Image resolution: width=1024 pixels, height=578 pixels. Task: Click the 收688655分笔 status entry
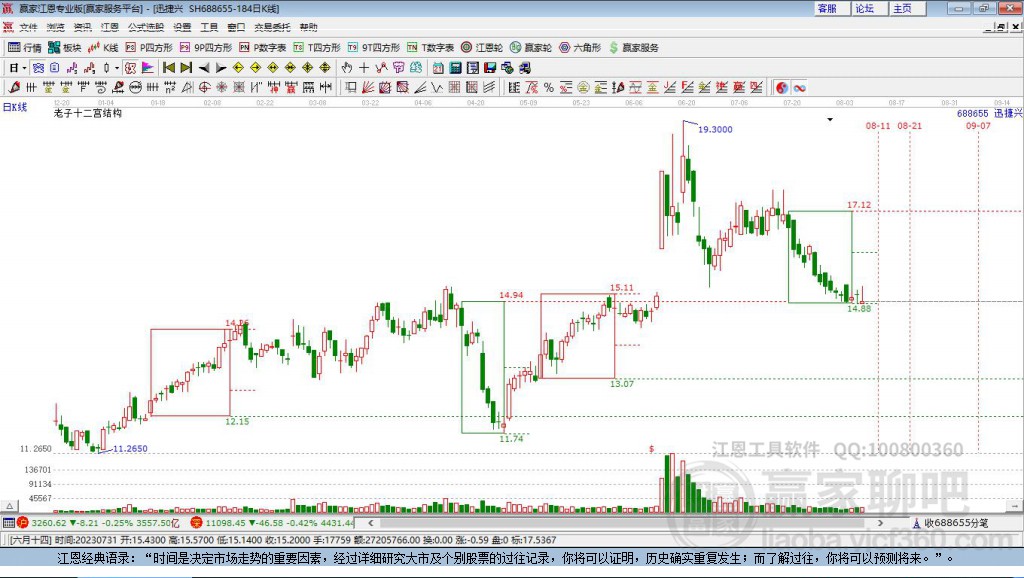tap(951, 522)
